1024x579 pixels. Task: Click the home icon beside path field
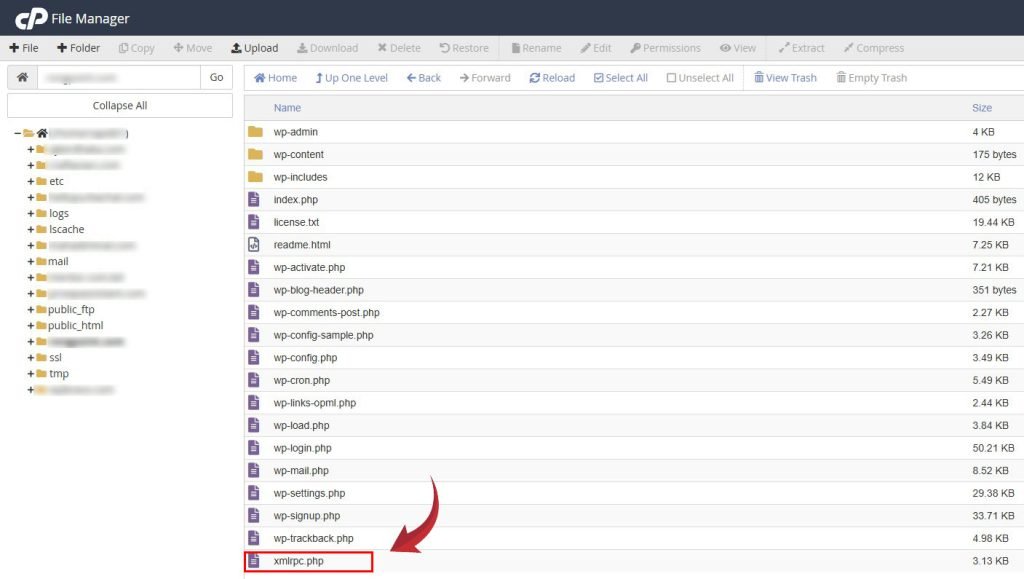(x=22, y=78)
